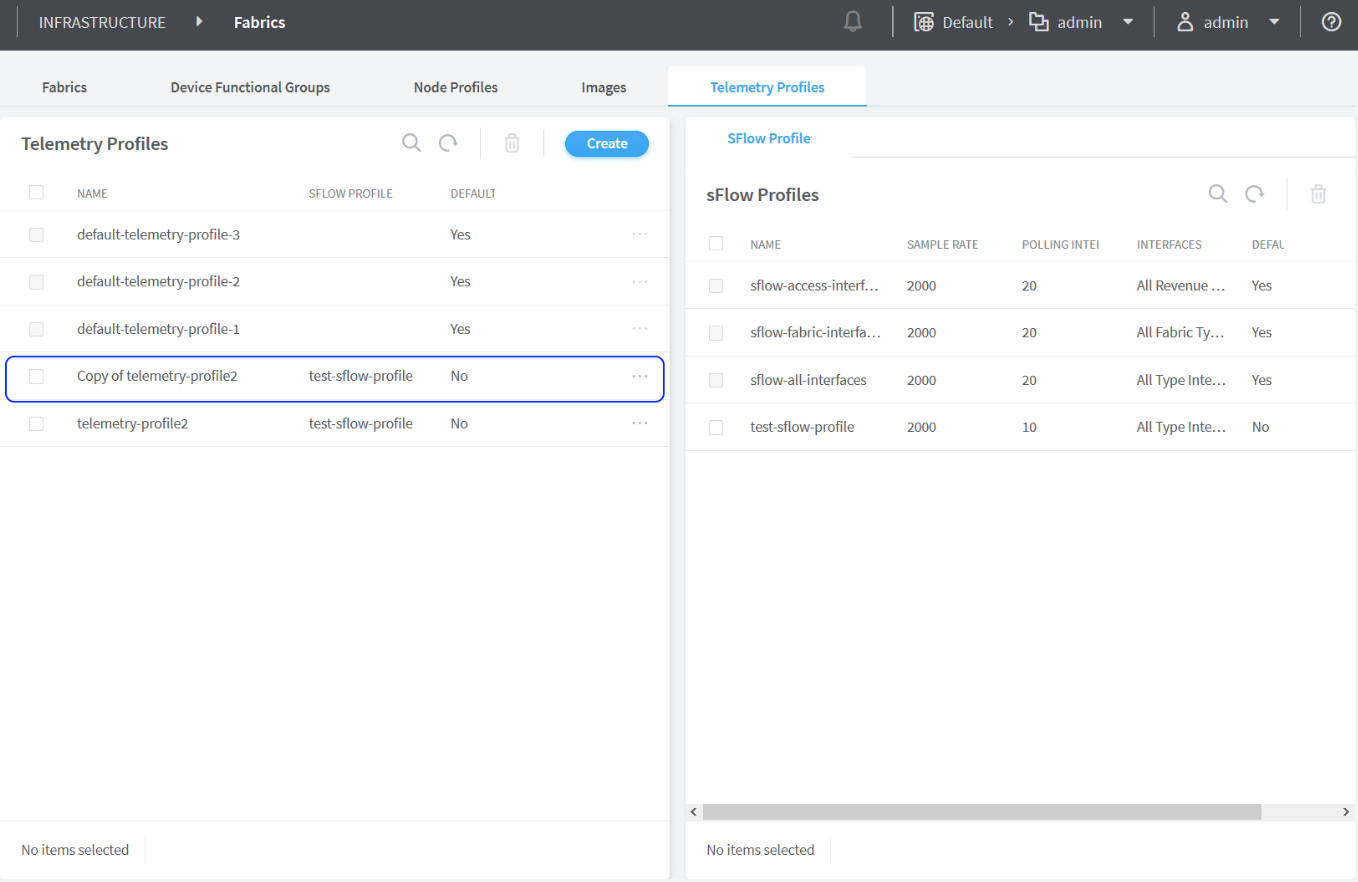The height and width of the screenshot is (882, 1358).
Task: Click trash icon in sFlow Profiles panel
Action: pyautogui.click(x=1318, y=194)
